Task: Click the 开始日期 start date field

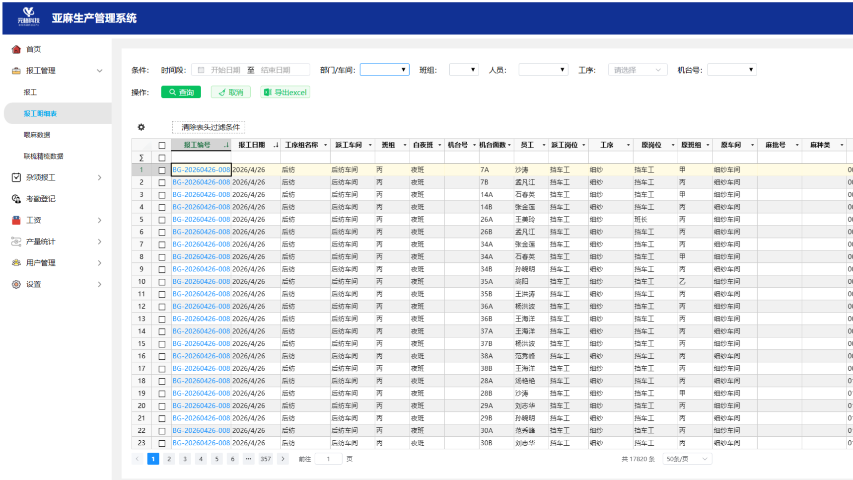Action: pos(224,70)
